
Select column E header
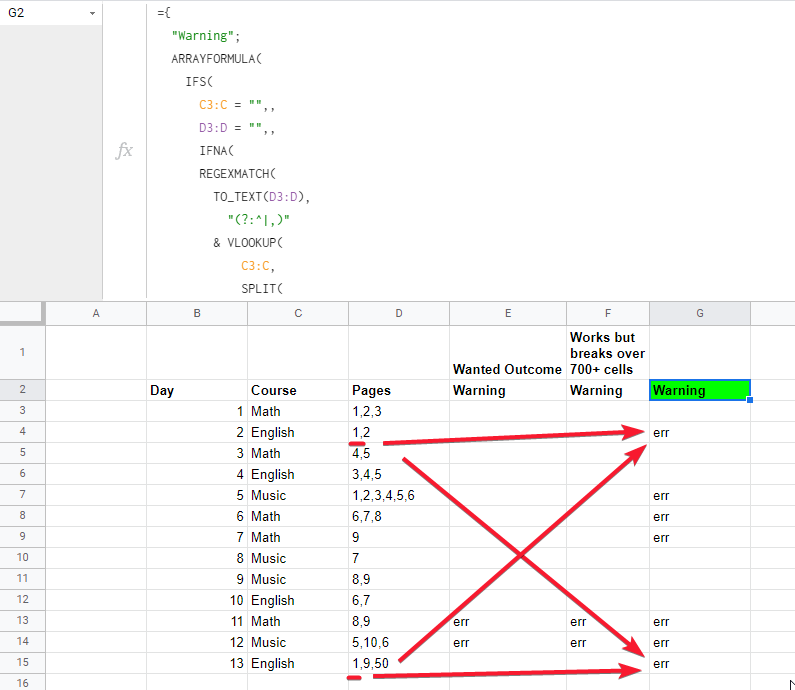point(508,313)
